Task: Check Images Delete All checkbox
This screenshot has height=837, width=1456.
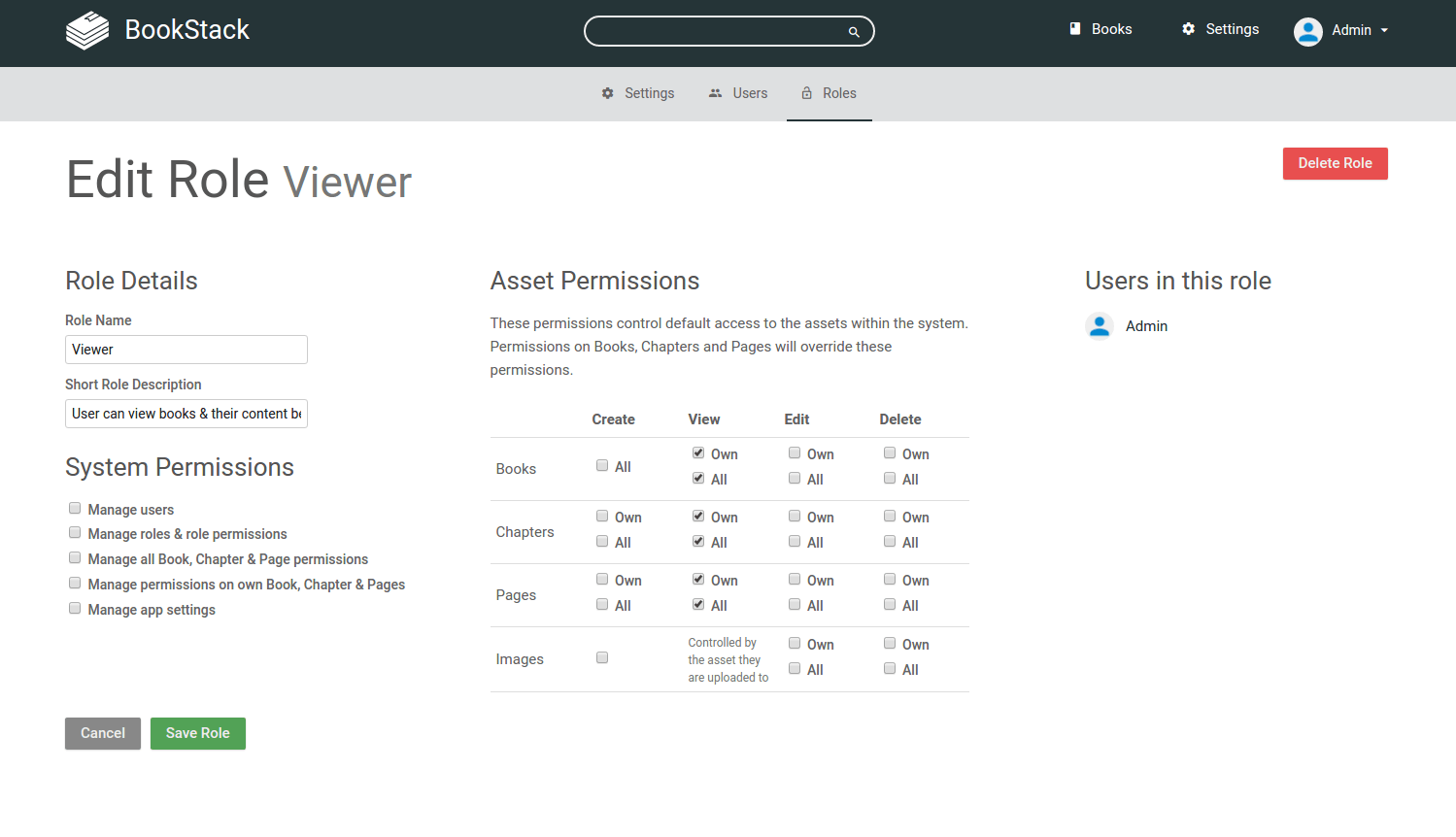Action: tap(890, 668)
